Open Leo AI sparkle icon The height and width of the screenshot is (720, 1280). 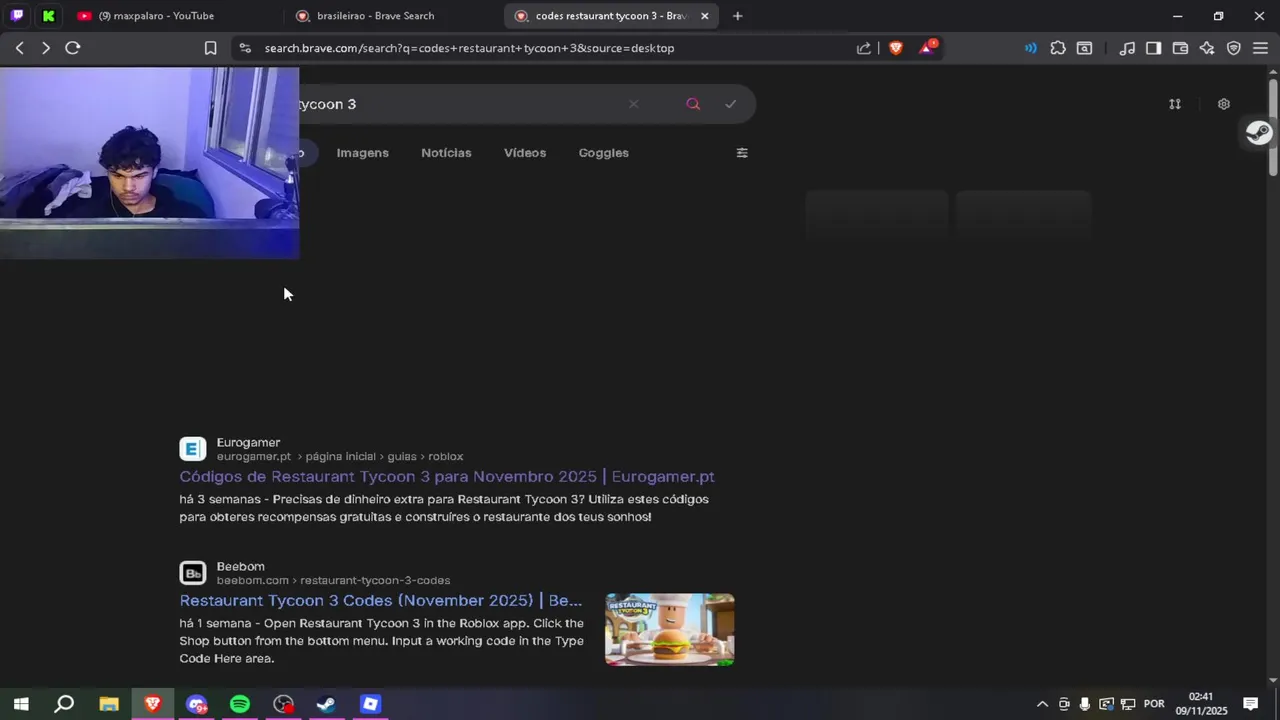[x=1207, y=48]
